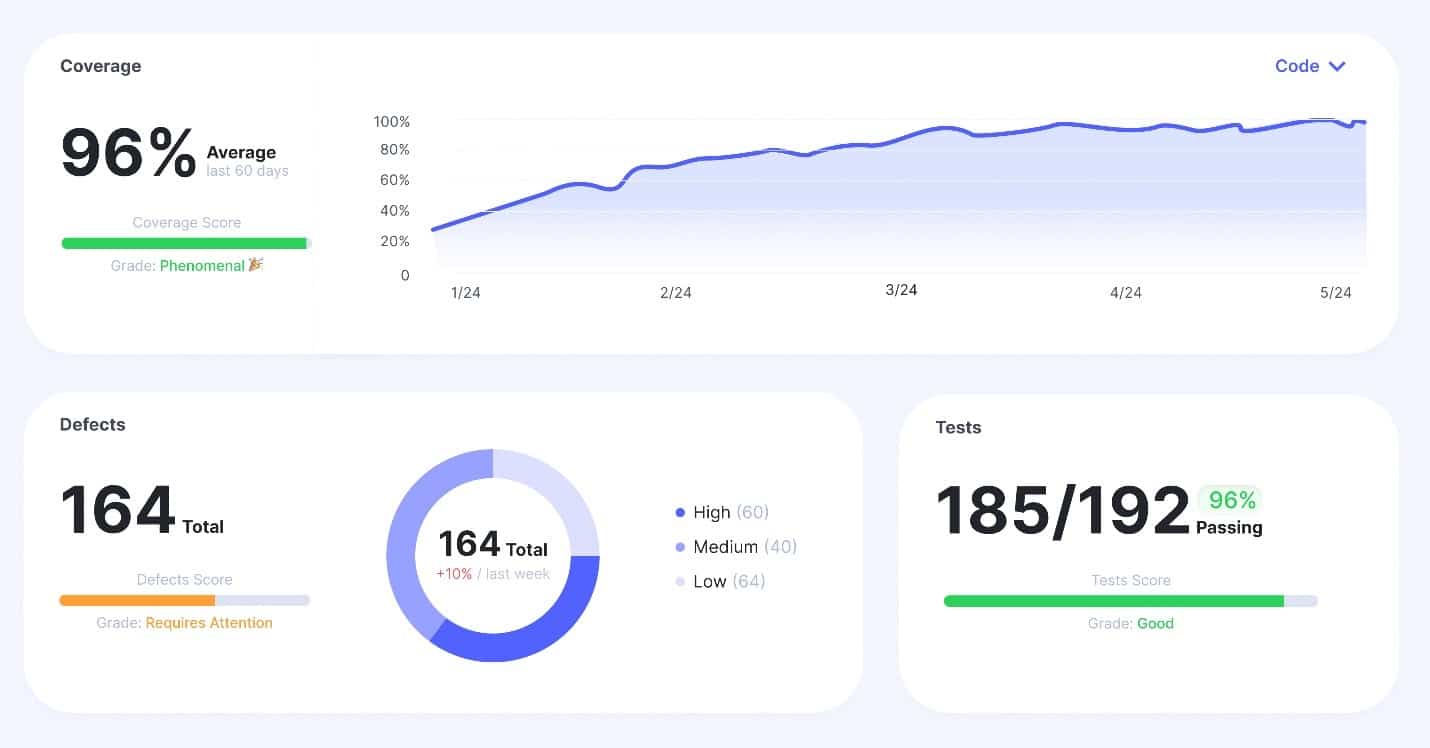
Task: Click the 'Grade: Phenomenal' text
Action: [178, 266]
